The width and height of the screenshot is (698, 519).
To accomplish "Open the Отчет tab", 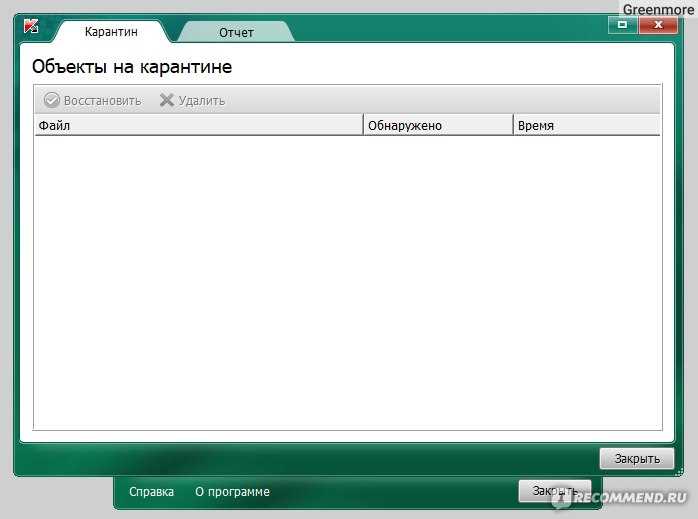I will tap(236, 32).
